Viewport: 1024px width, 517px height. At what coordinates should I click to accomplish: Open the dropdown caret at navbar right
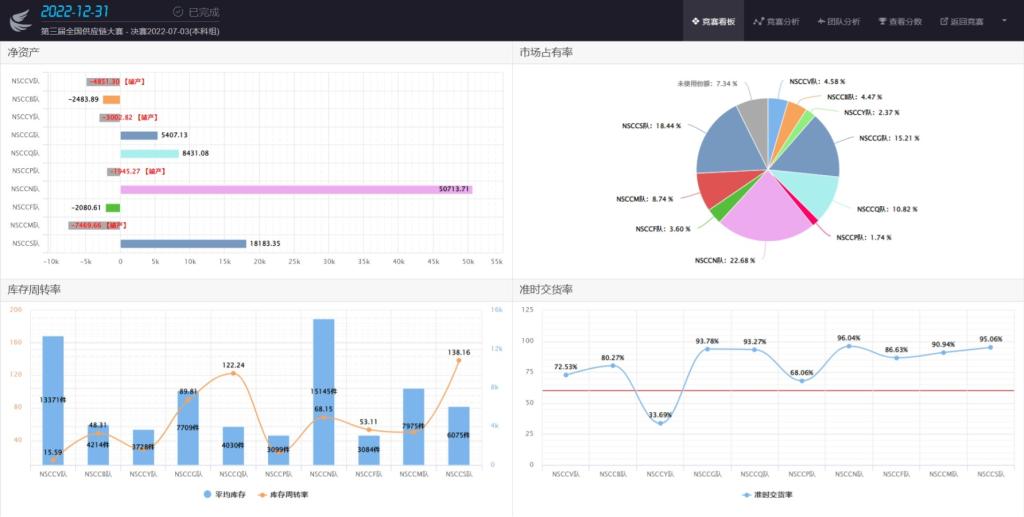(x=1004, y=20)
